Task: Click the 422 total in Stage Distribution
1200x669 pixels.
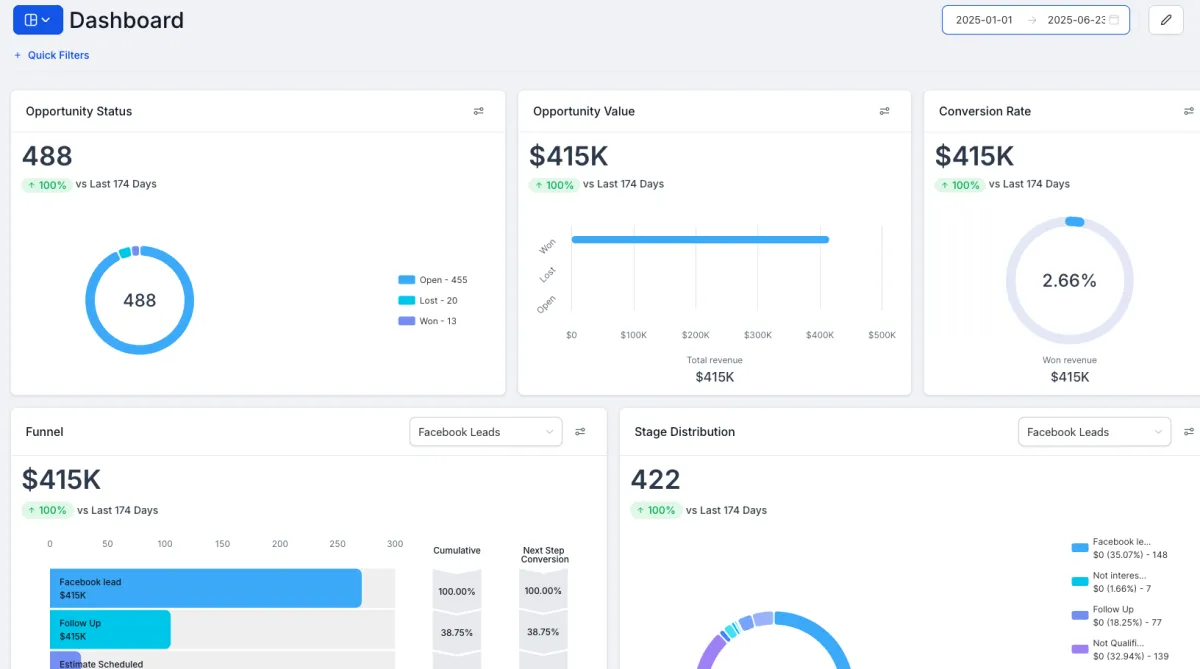Action: (x=656, y=480)
